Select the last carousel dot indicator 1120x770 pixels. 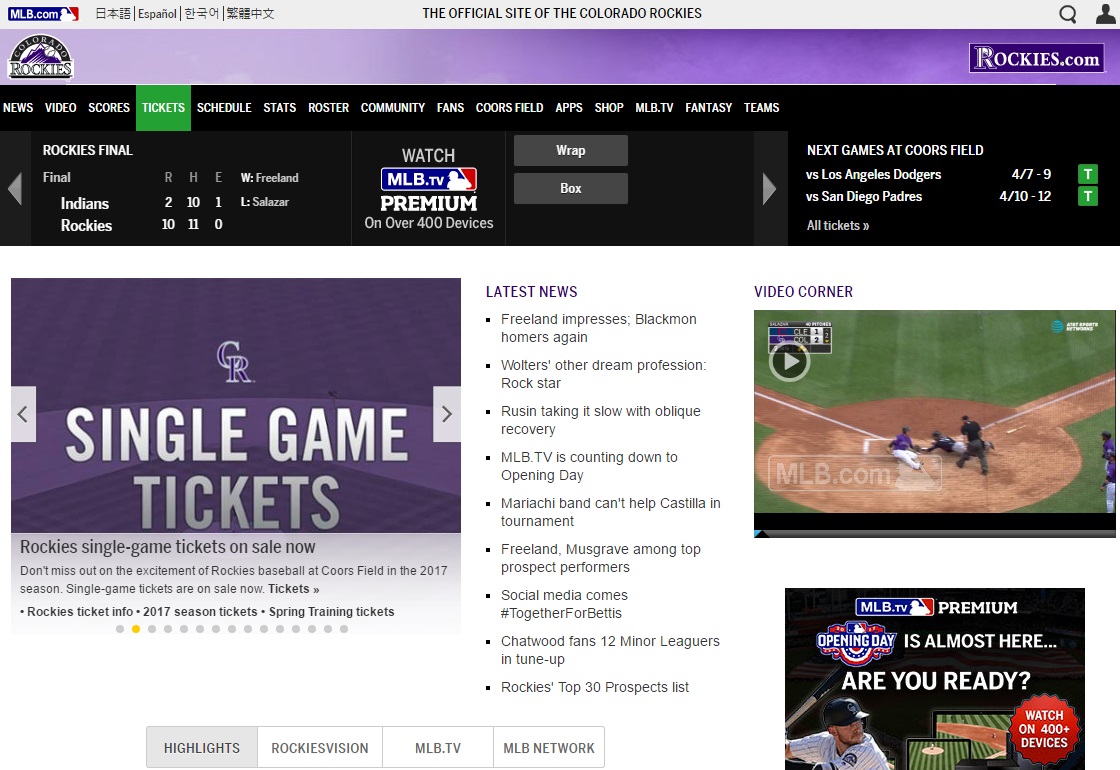pyautogui.click(x=344, y=629)
